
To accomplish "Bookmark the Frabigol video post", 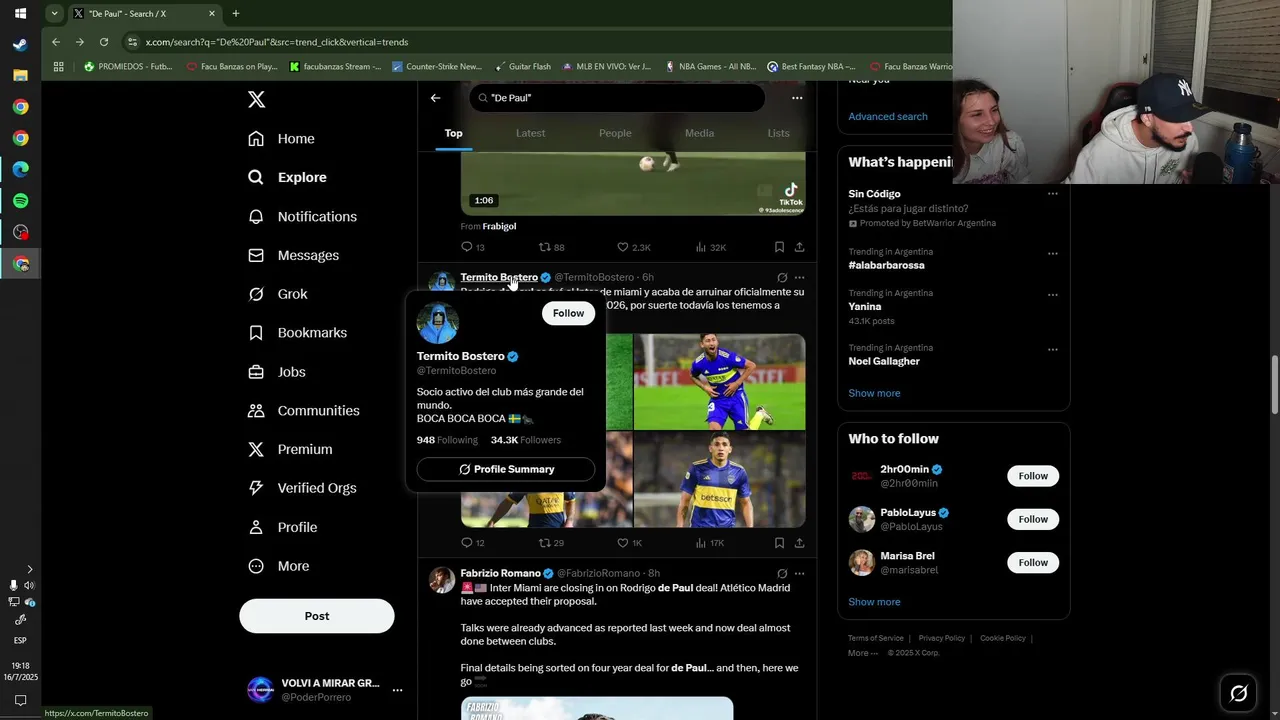I will [x=779, y=247].
